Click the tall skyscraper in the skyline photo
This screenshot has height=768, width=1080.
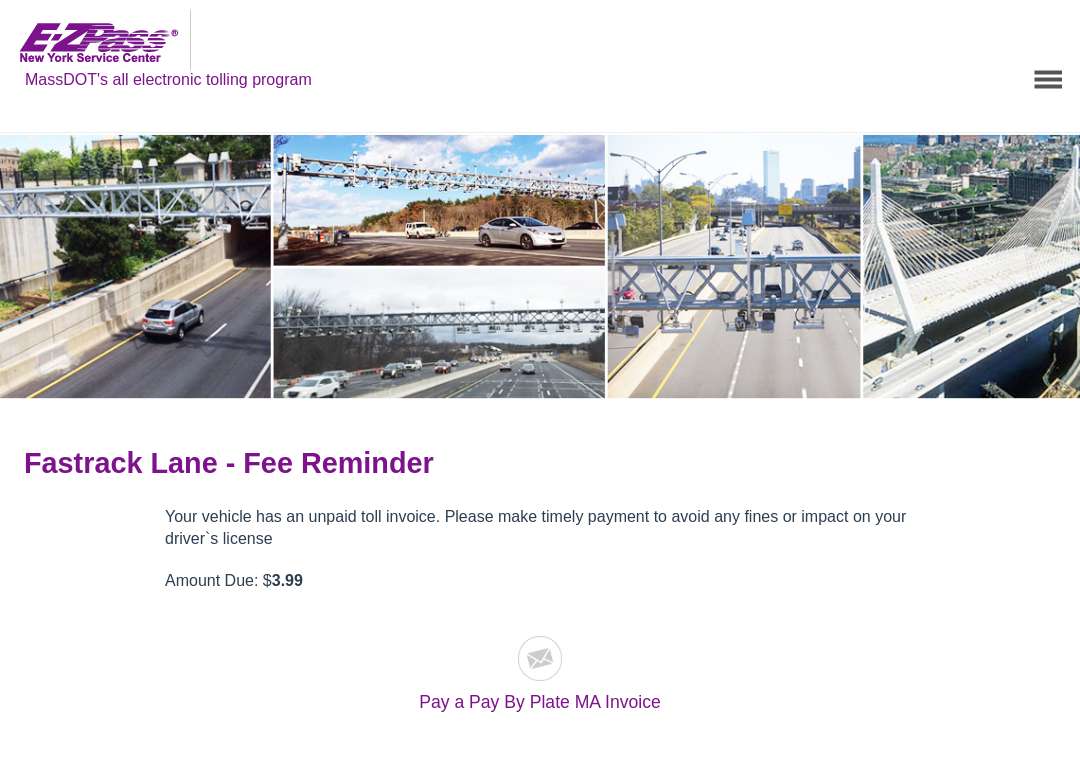tap(771, 175)
